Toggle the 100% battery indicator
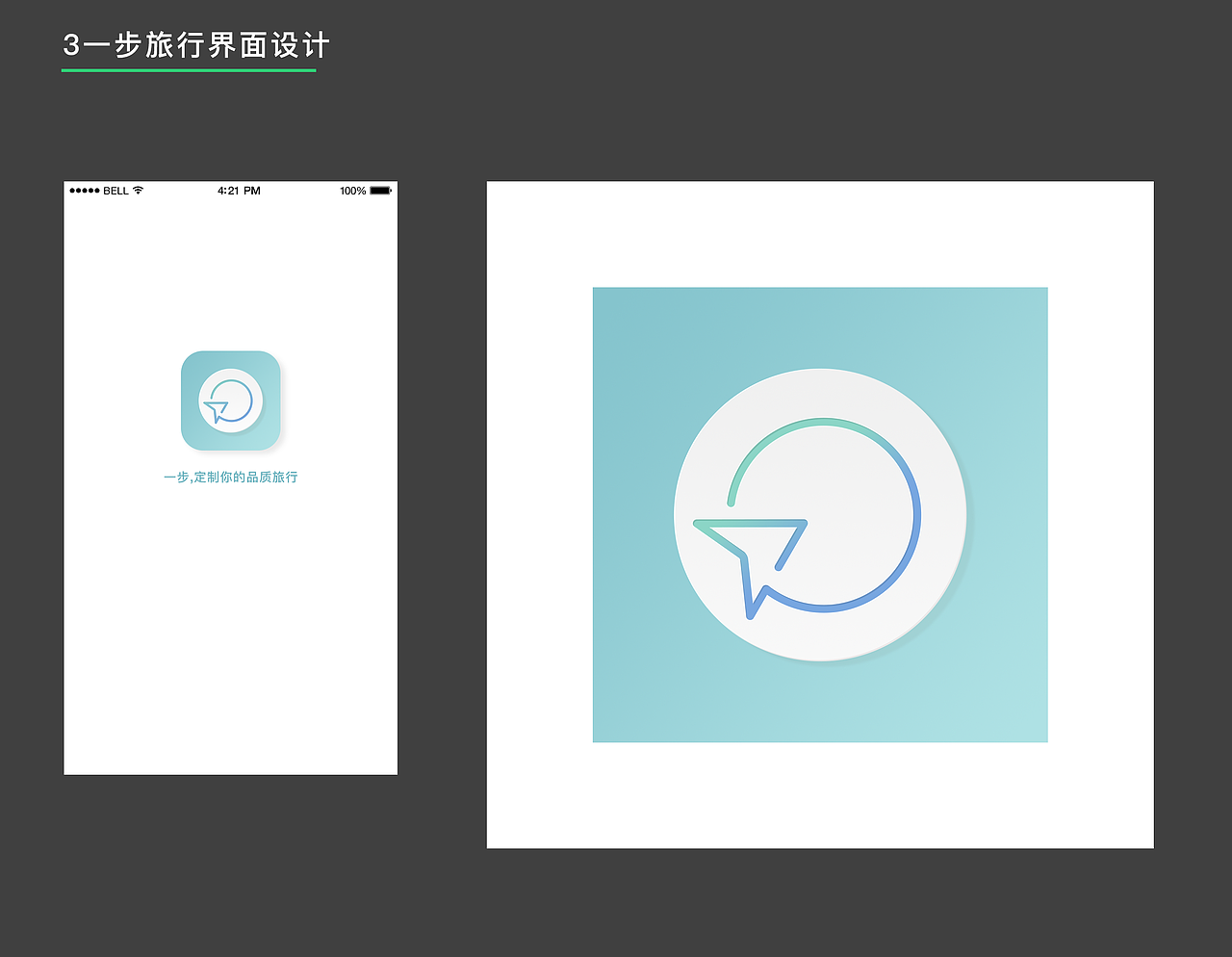 (x=352, y=191)
